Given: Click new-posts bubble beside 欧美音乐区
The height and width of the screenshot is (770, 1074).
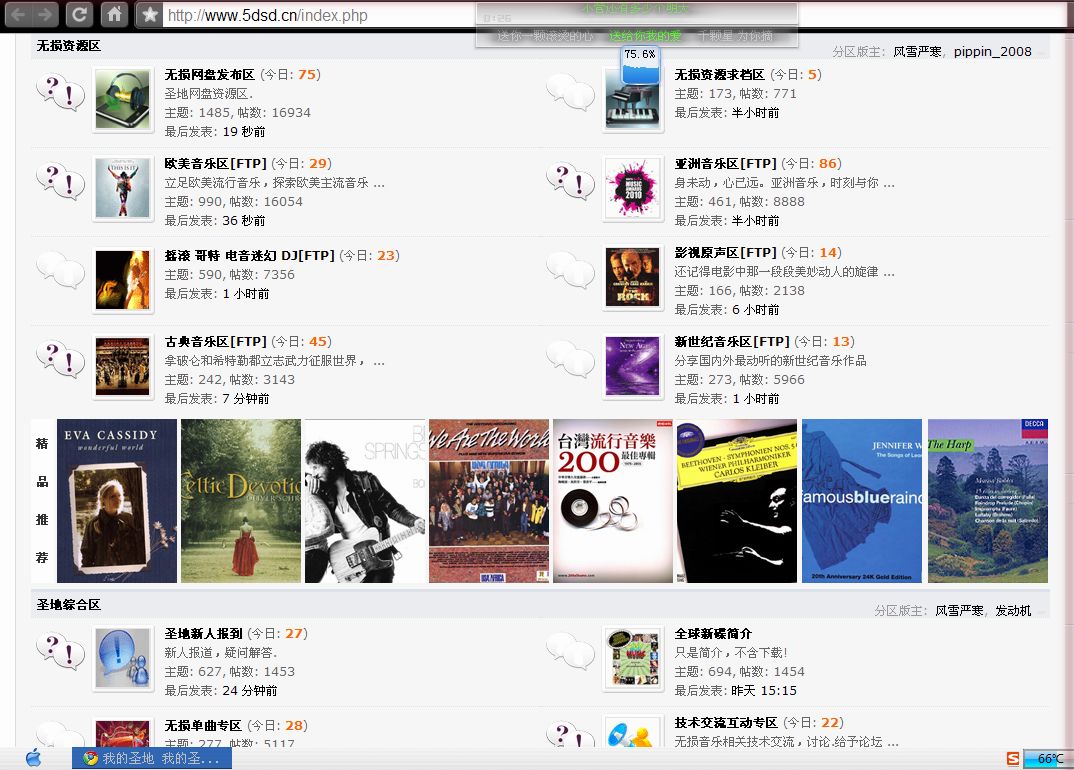Looking at the screenshot, I should point(60,181).
